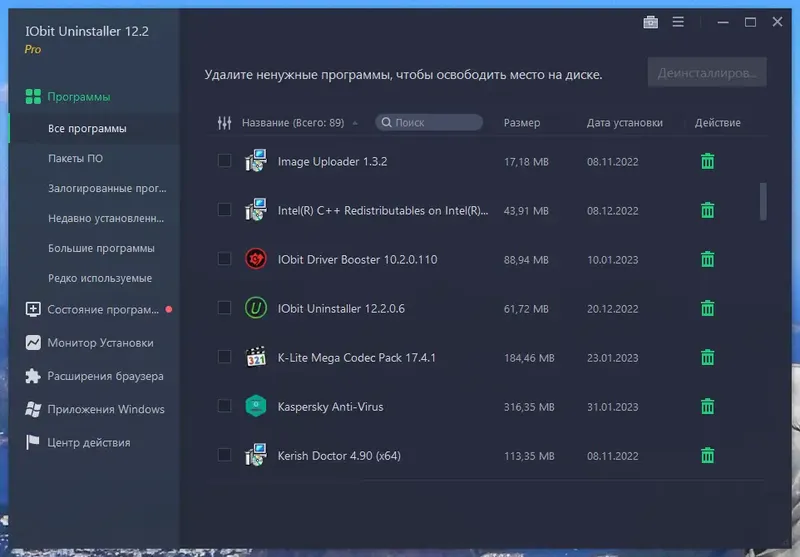The height and width of the screenshot is (557, 800).
Task: Click the 23.01.2023 install date
Action: coord(612,358)
